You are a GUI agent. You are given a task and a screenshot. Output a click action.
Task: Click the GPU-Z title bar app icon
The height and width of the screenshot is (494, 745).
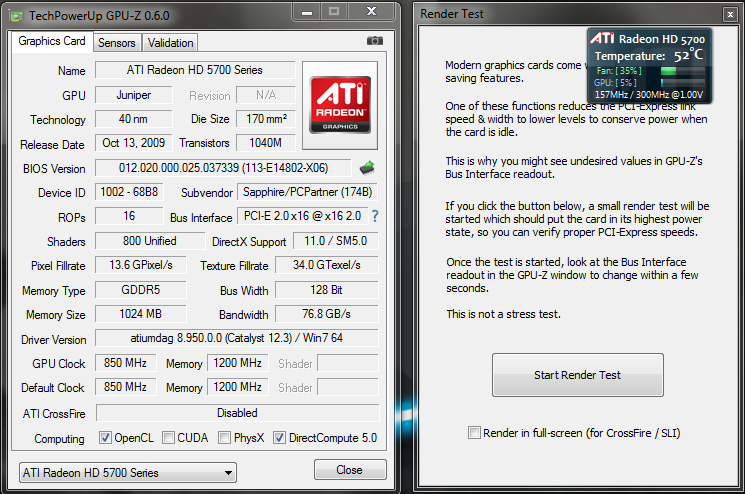(x=16, y=16)
